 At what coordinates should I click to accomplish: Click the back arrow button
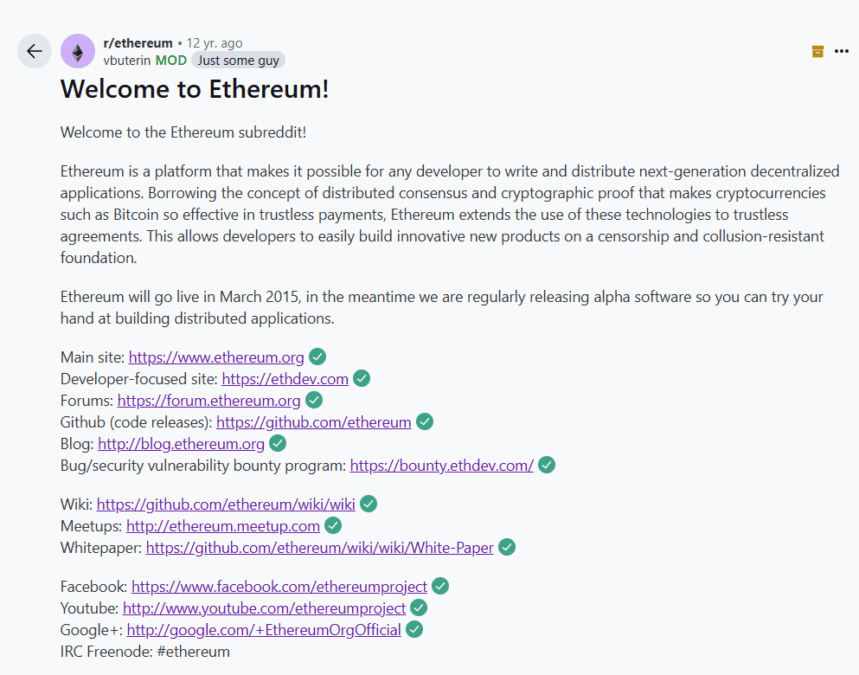click(35, 51)
